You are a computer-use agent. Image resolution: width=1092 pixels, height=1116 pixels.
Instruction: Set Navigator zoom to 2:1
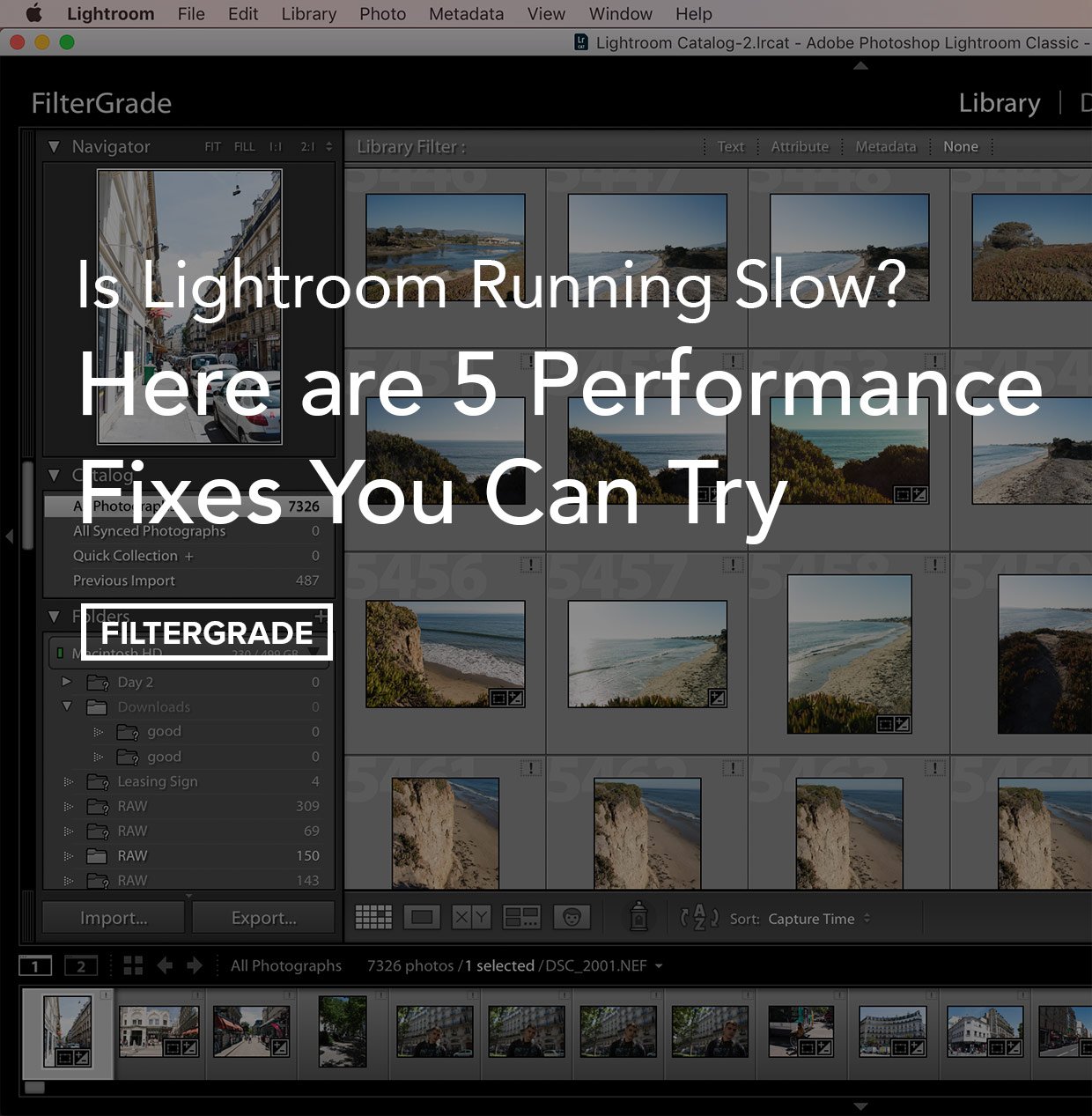(307, 147)
